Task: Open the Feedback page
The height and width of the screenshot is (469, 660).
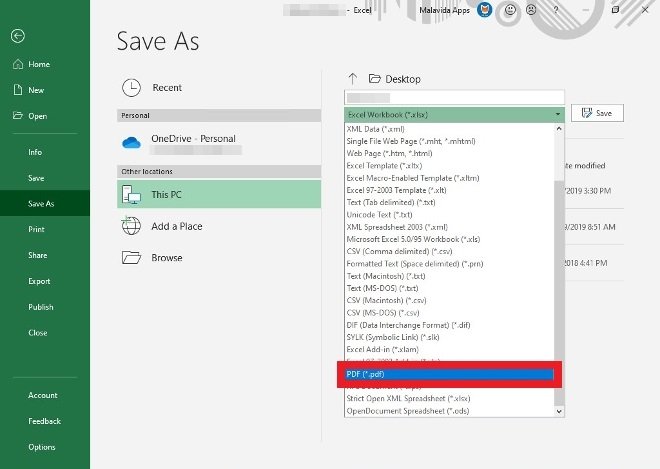Action: [x=44, y=421]
